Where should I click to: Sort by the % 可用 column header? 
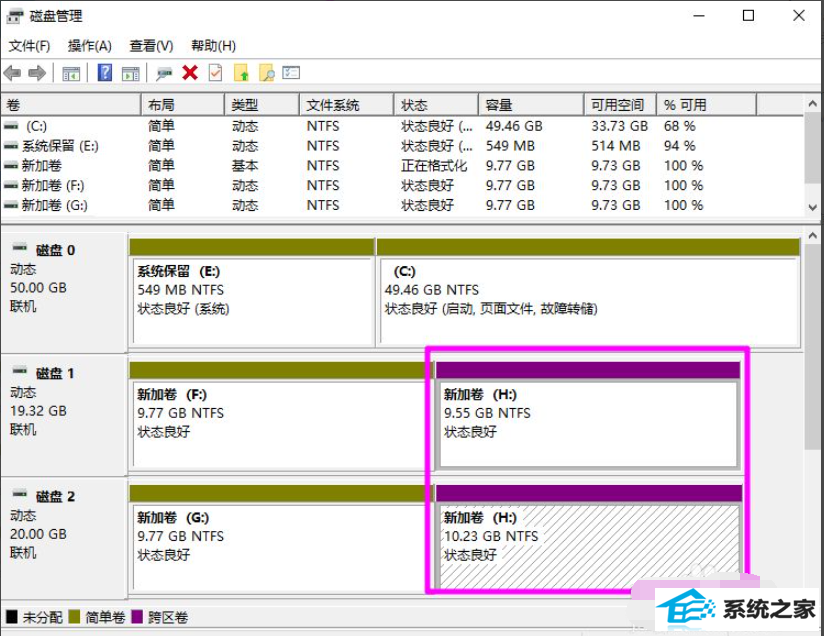(x=707, y=105)
